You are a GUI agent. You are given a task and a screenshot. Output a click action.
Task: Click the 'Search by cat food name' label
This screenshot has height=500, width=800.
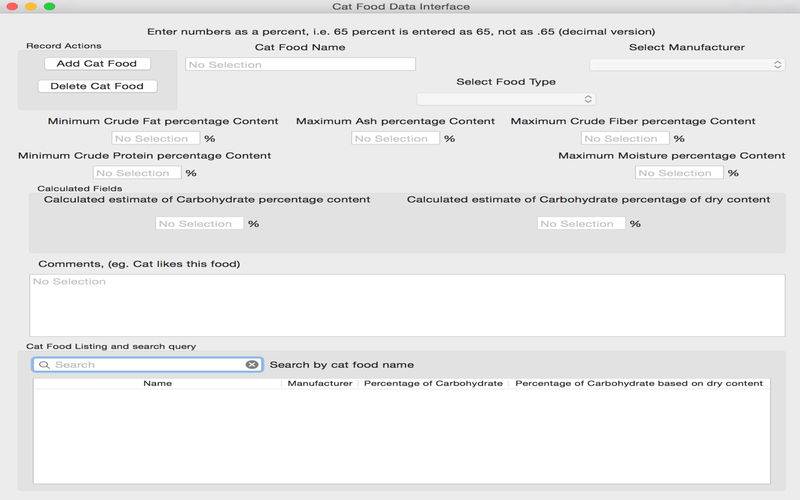coord(342,364)
